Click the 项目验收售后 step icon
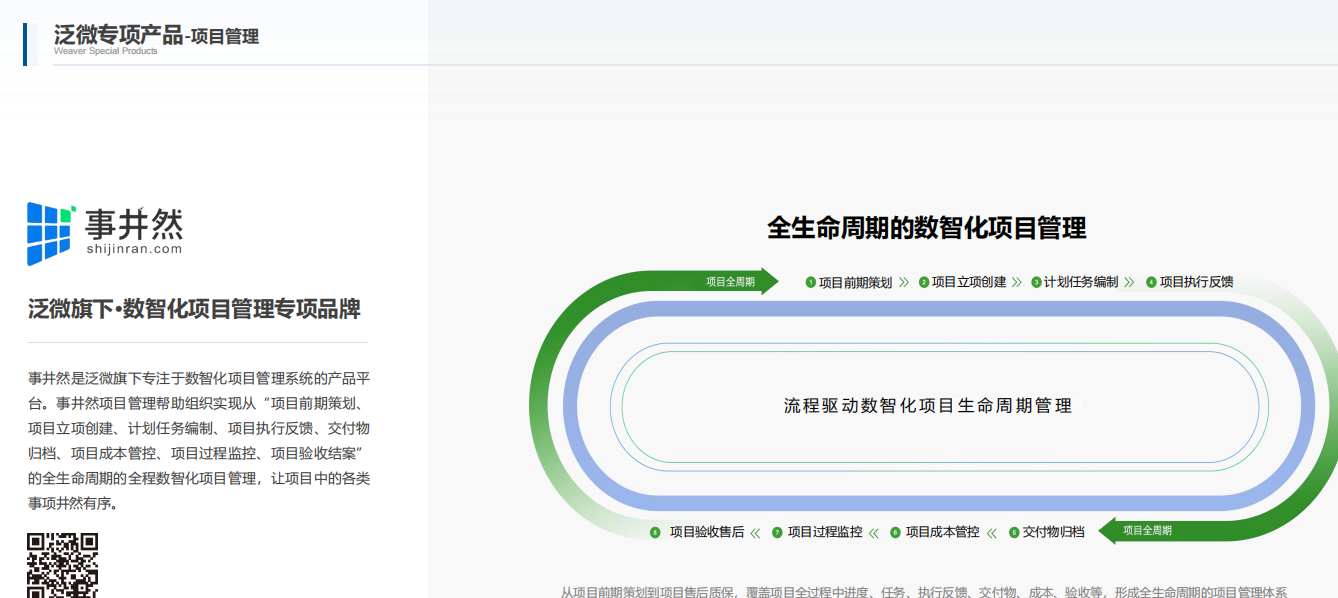This screenshot has width=1338, height=598. click(655, 533)
